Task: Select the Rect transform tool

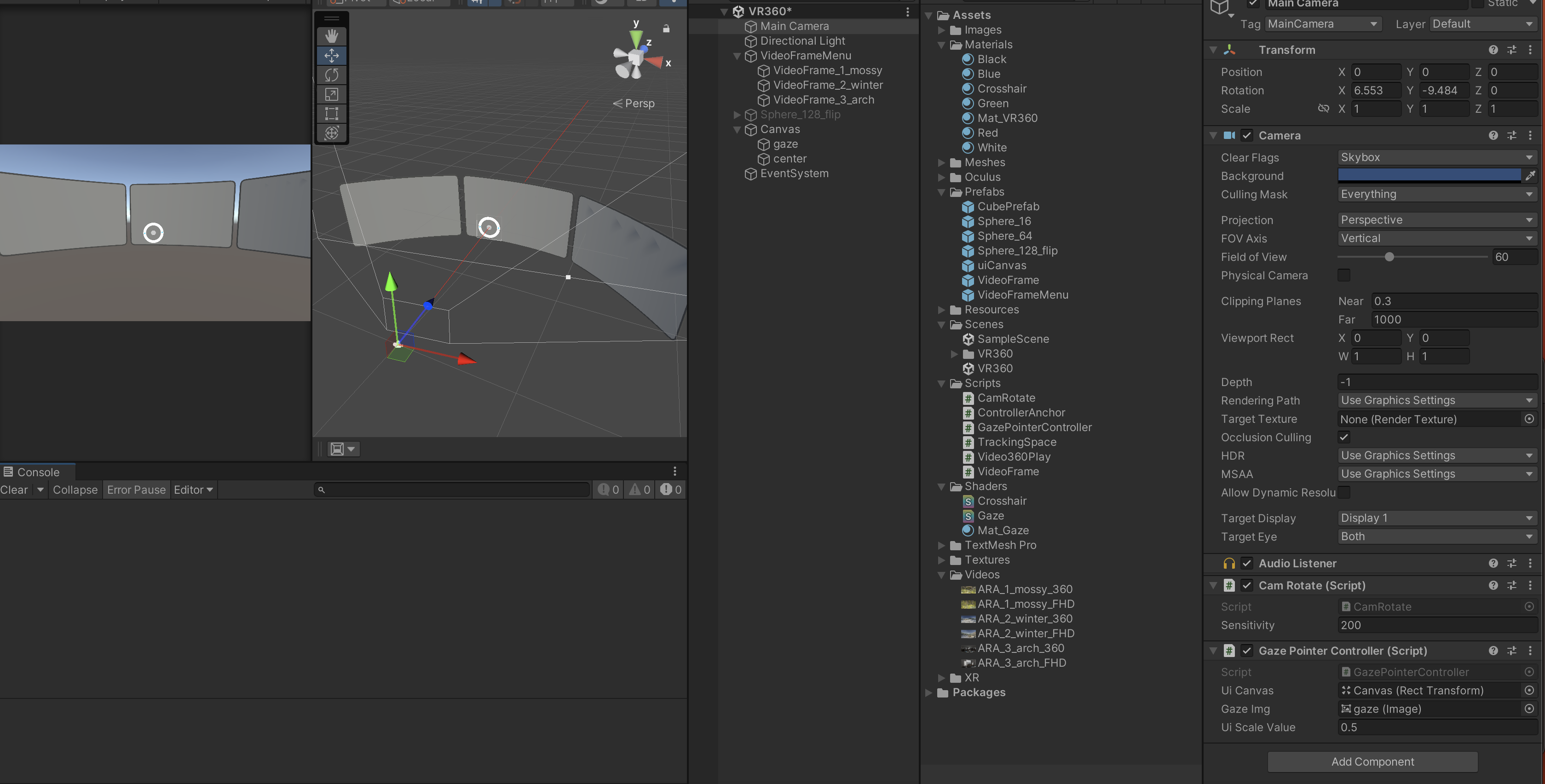Action: 332,113
